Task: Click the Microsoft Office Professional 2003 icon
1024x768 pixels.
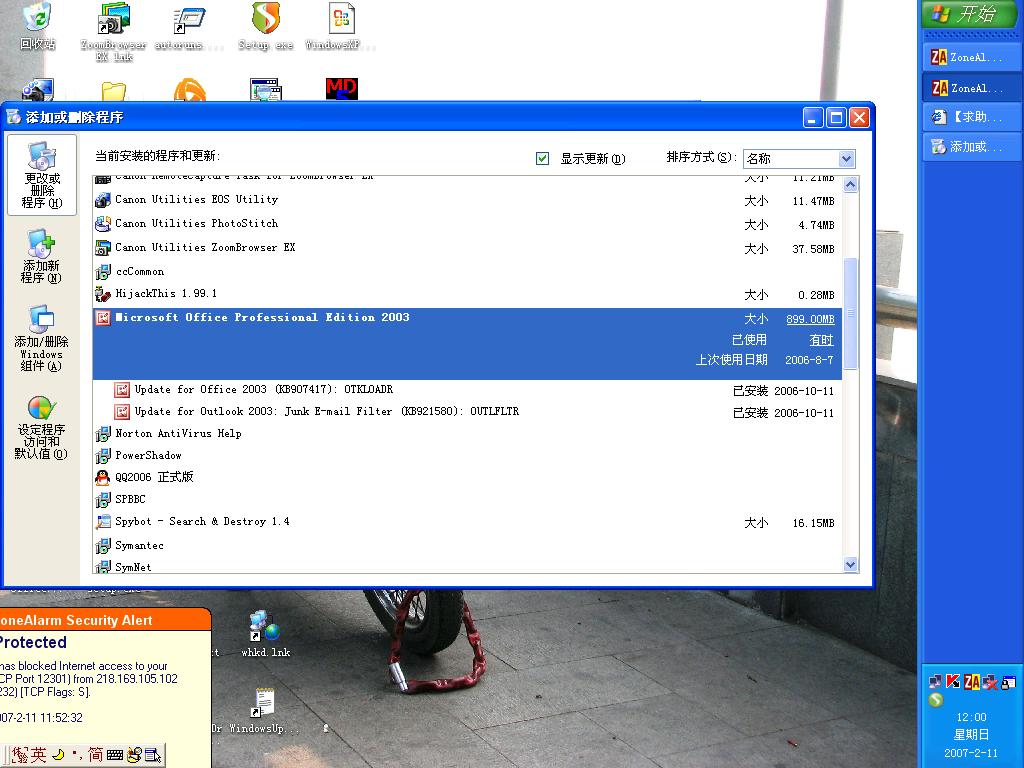Action: pos(103,318)
